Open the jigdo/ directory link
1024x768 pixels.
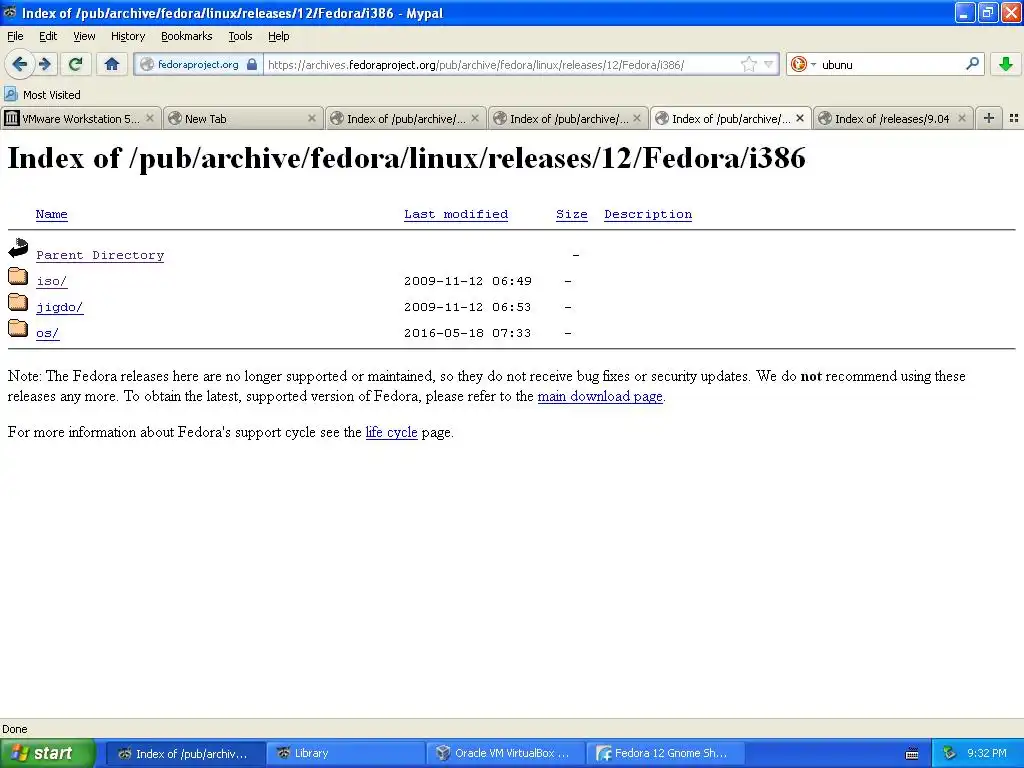coord(59,307)
